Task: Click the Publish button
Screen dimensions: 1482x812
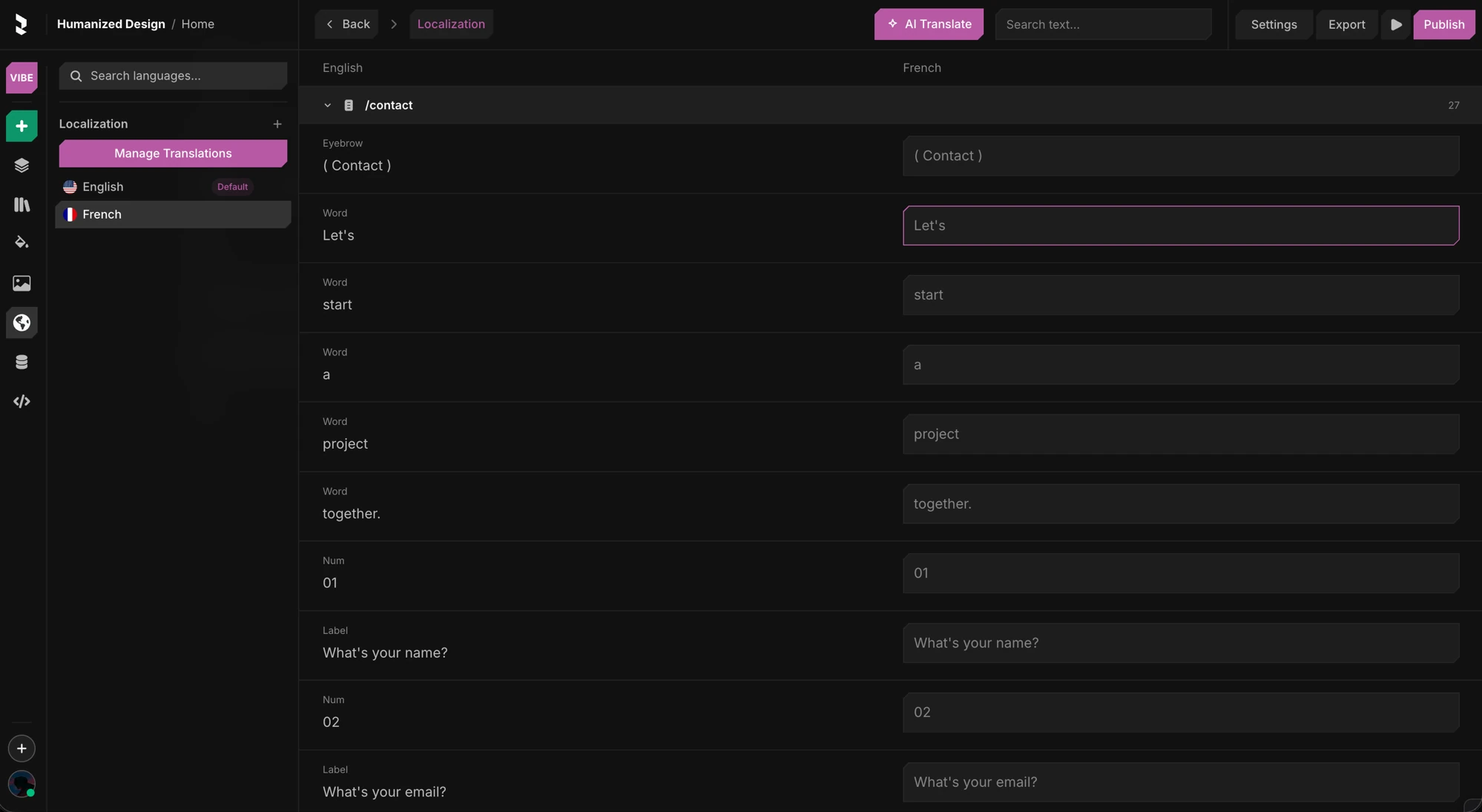Action: point(1443,24)
